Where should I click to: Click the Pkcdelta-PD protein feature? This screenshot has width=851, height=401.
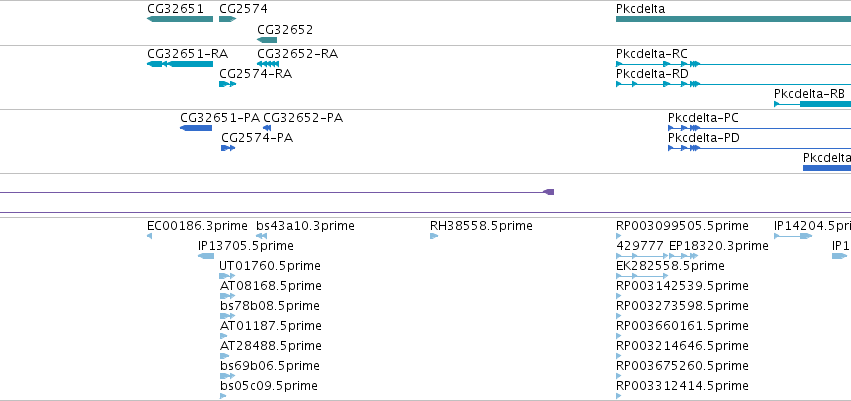point(759,148)
